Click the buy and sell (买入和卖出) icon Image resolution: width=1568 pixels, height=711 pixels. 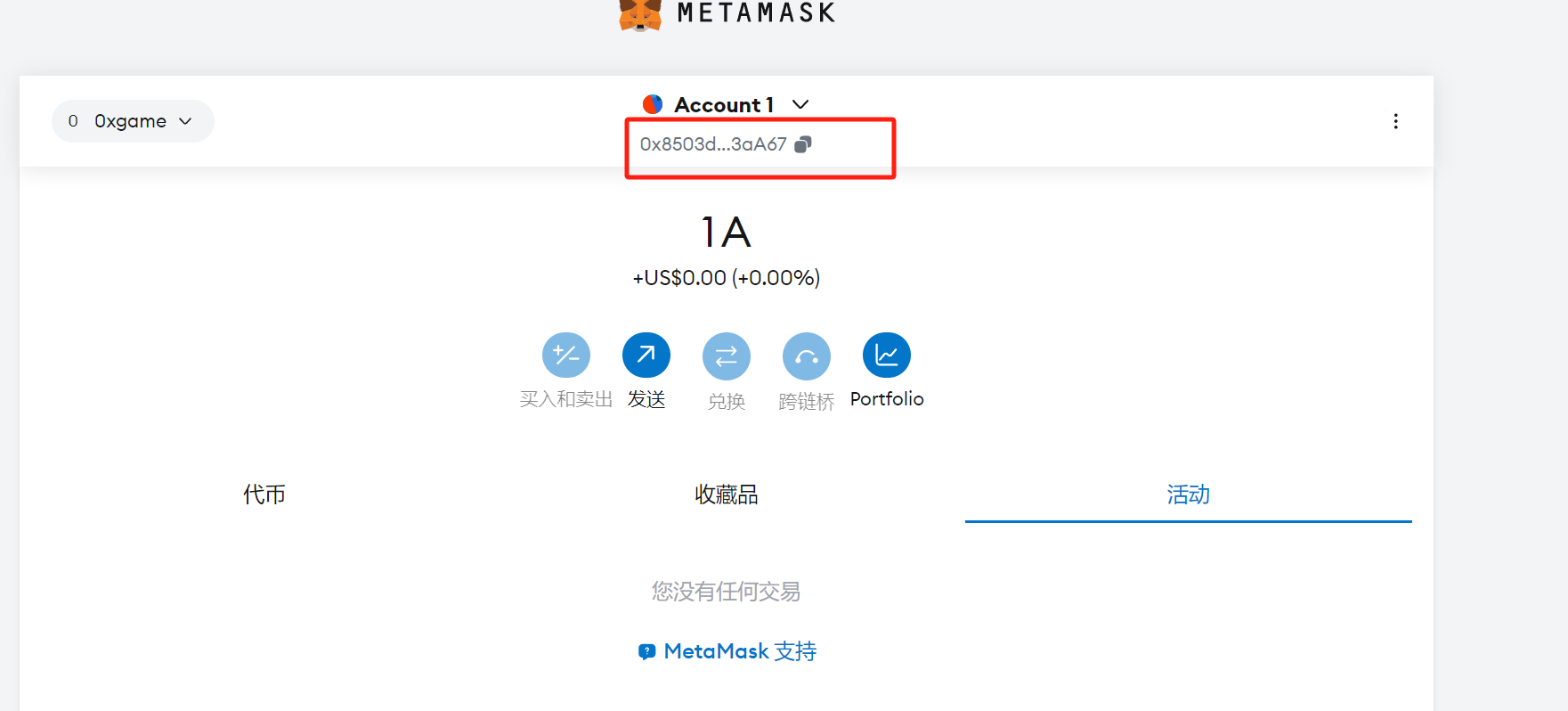pyautogui.click(x=566, y=355)
